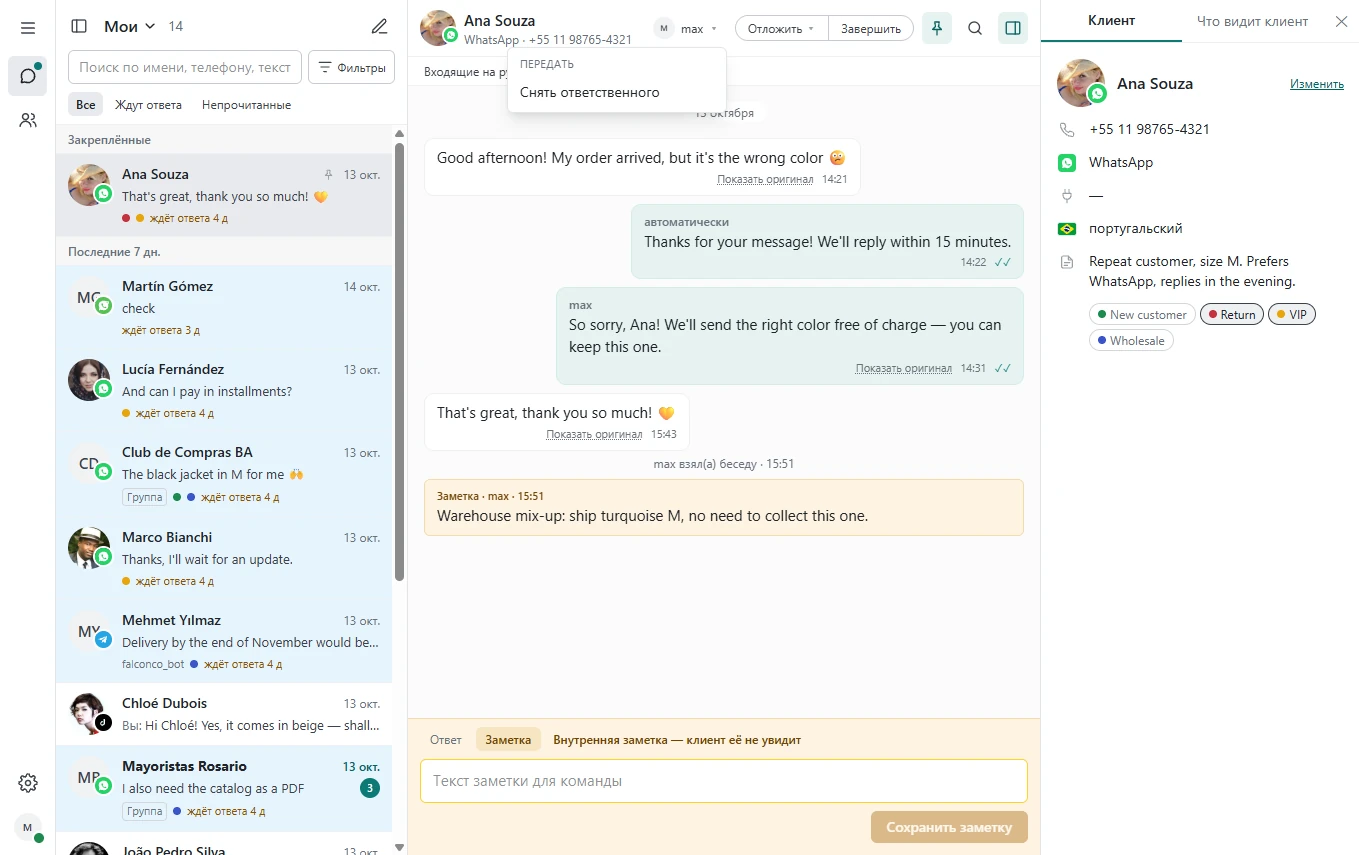Open the Lucía Fernández conversation
This screenshot has width=1359, height=855.
tap(224, 391)
